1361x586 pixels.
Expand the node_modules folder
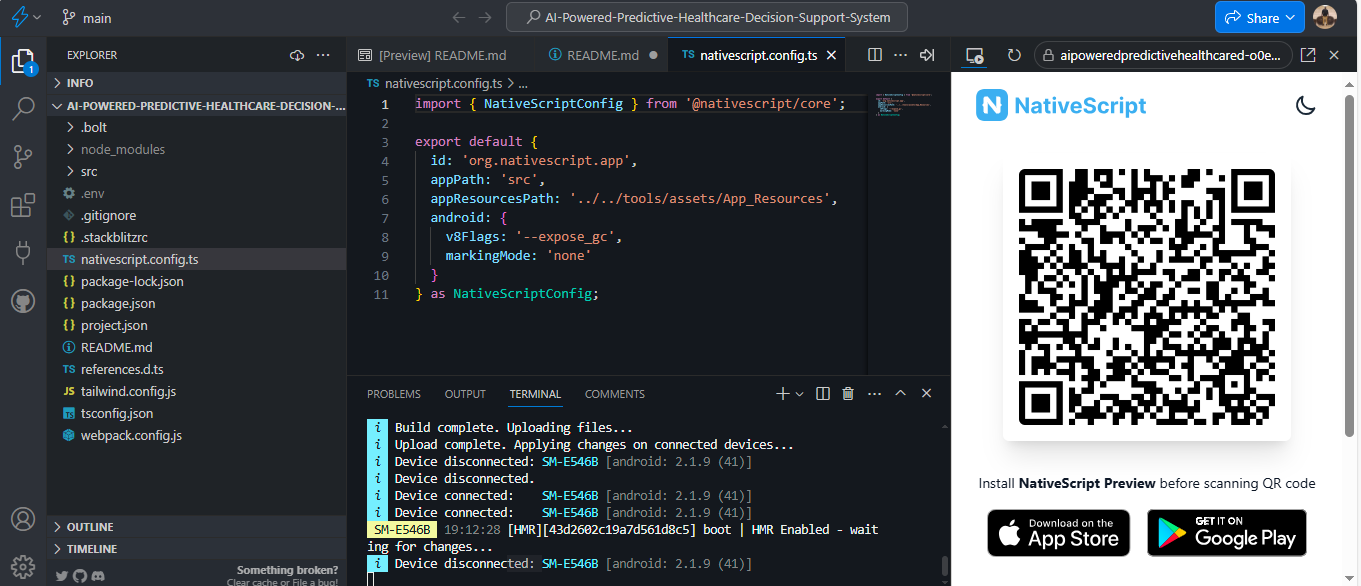click(x=197, y=149)
